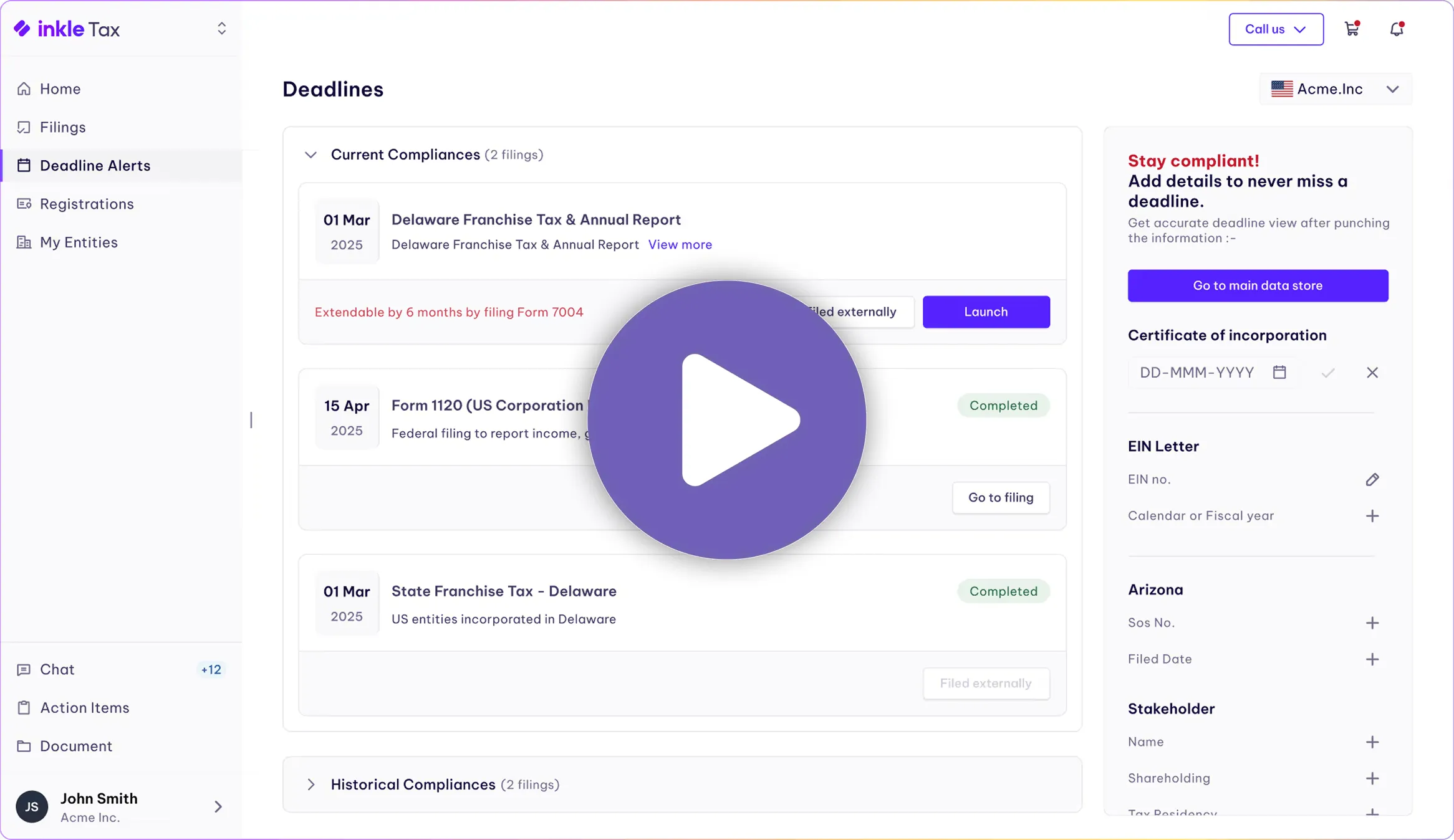1454x840 pixels.
Task: Collapse the Current Compliances section
Action: coord(311,155)
